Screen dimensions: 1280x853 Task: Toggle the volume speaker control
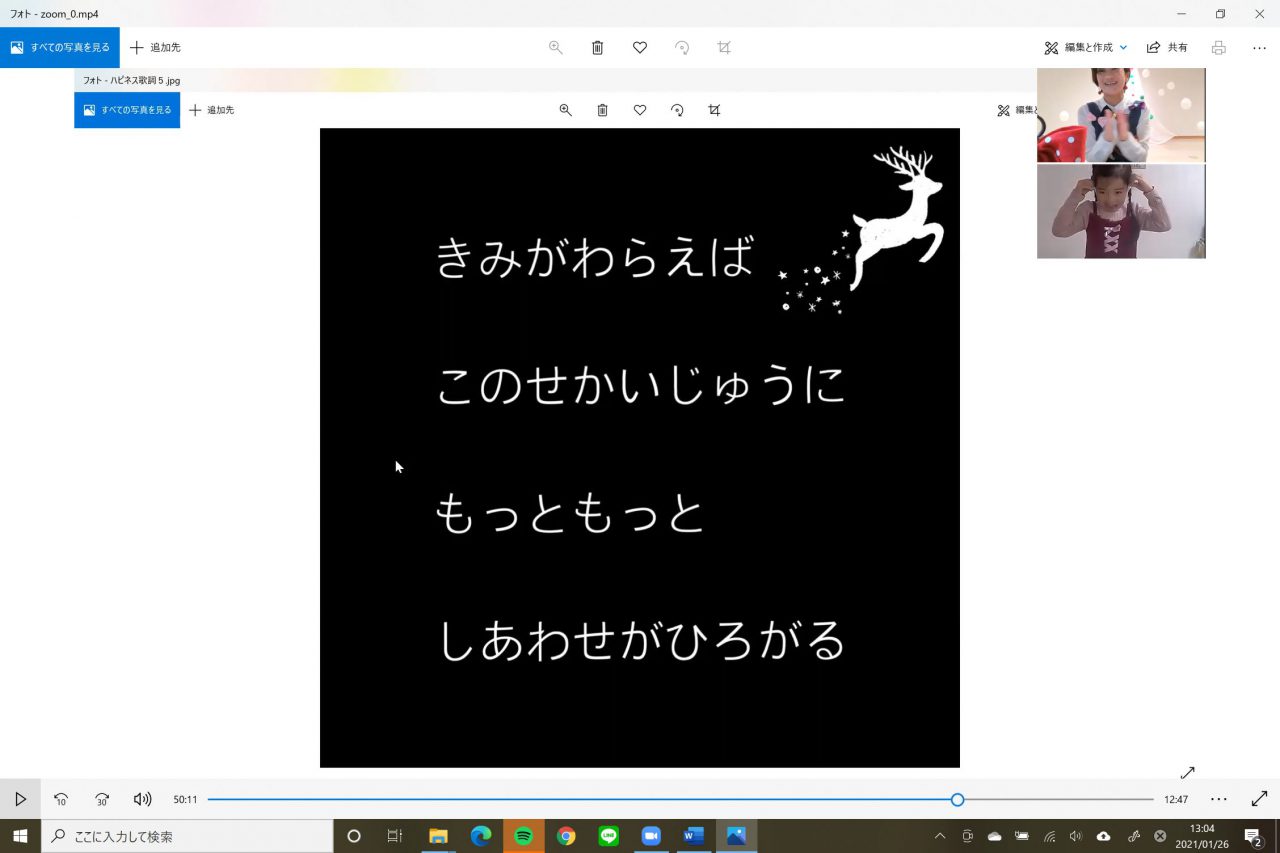143,799
